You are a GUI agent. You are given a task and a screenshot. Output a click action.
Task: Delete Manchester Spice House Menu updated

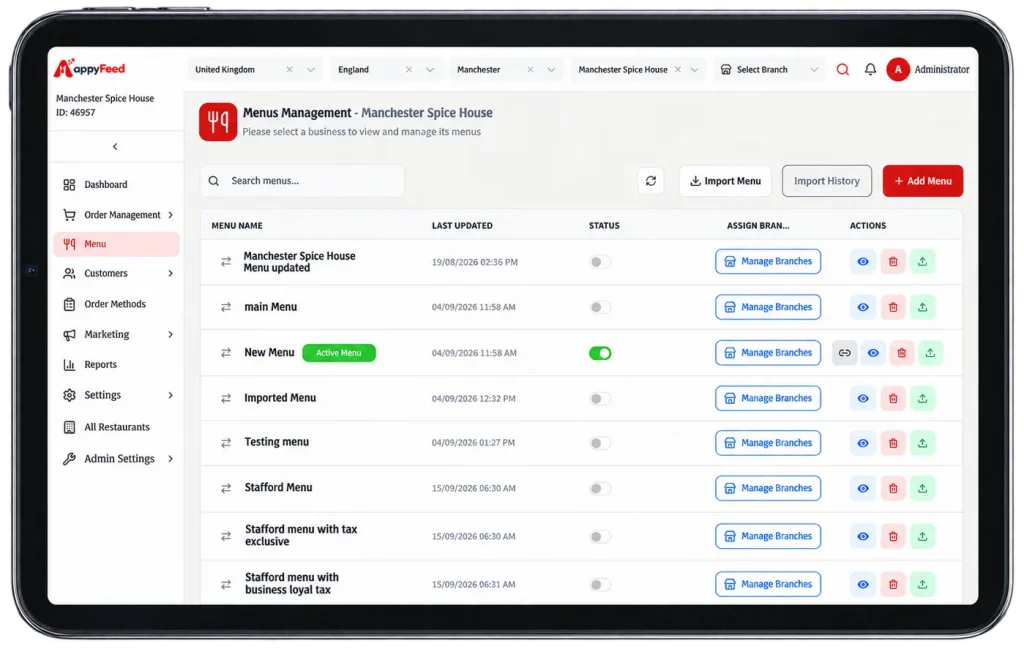893,262
